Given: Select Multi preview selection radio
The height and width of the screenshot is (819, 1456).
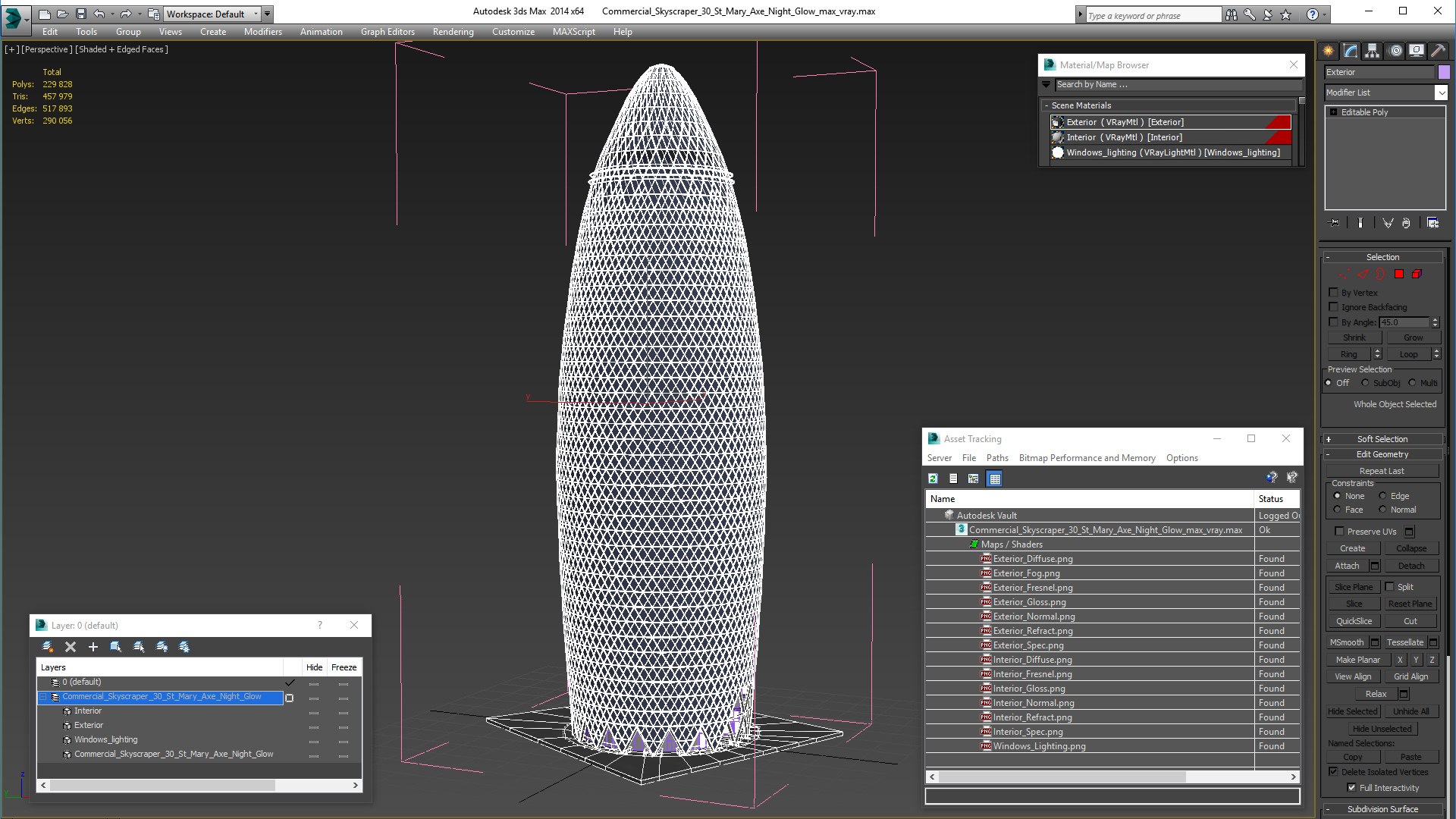Looking at the screenshot, I should [x=1412, y=383].
